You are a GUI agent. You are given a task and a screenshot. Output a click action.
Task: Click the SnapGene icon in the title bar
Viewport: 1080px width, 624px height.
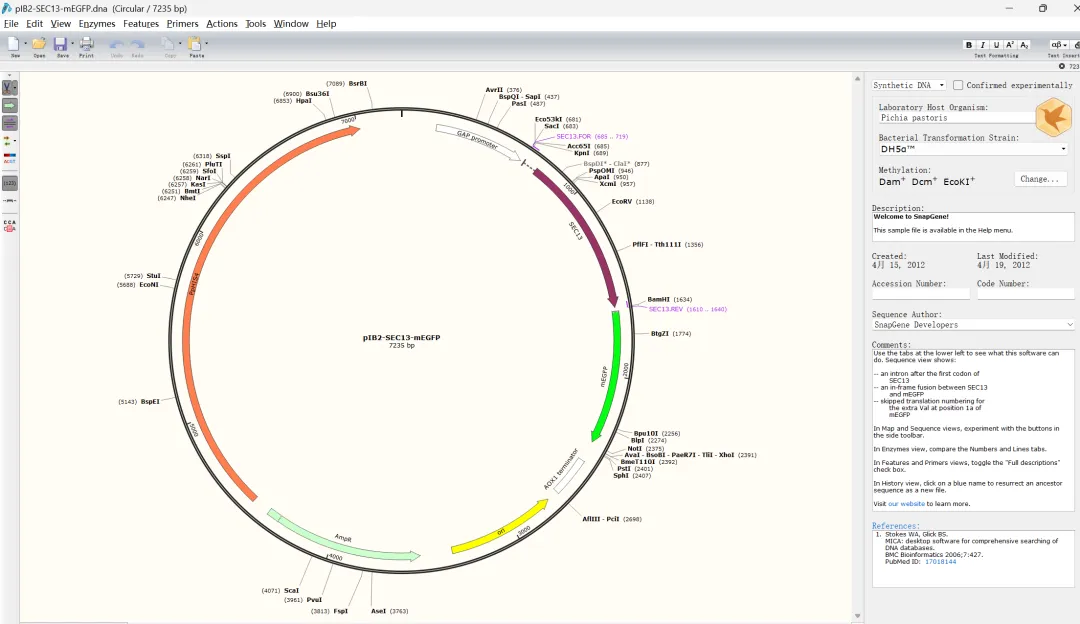click(7, 8)
